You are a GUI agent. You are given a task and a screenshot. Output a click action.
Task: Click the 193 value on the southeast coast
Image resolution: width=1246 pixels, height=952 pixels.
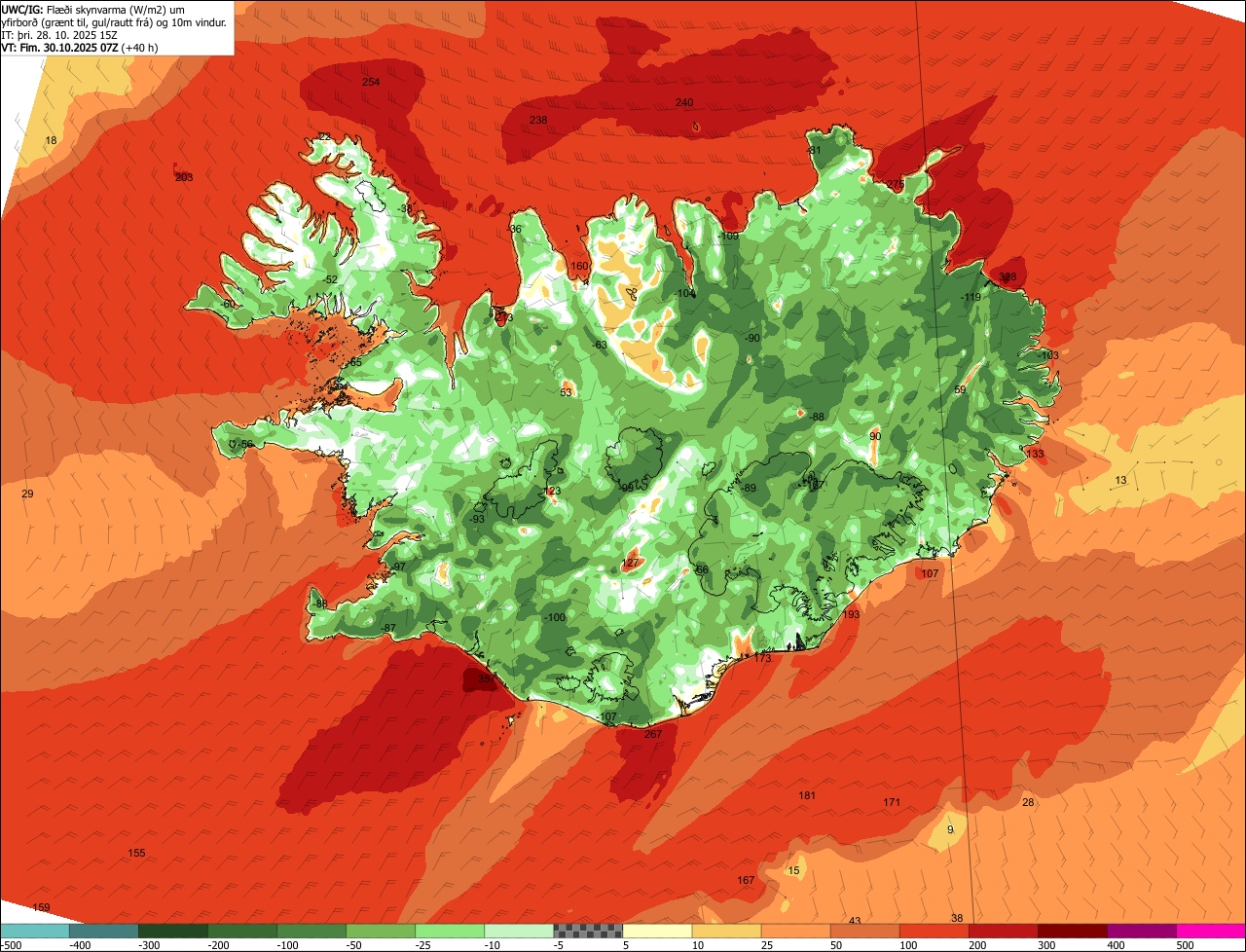pos(852,615)
